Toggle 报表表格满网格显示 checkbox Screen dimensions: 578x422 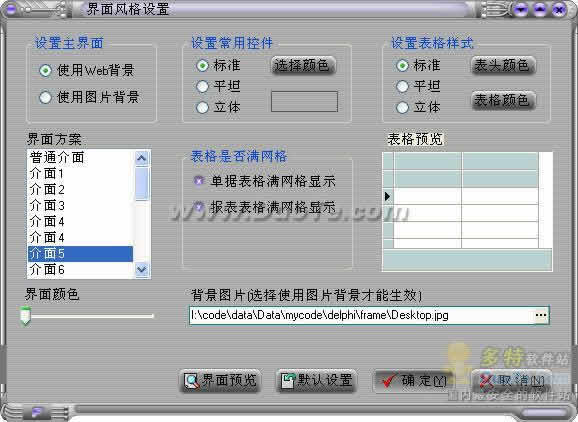tap(199, 206)
